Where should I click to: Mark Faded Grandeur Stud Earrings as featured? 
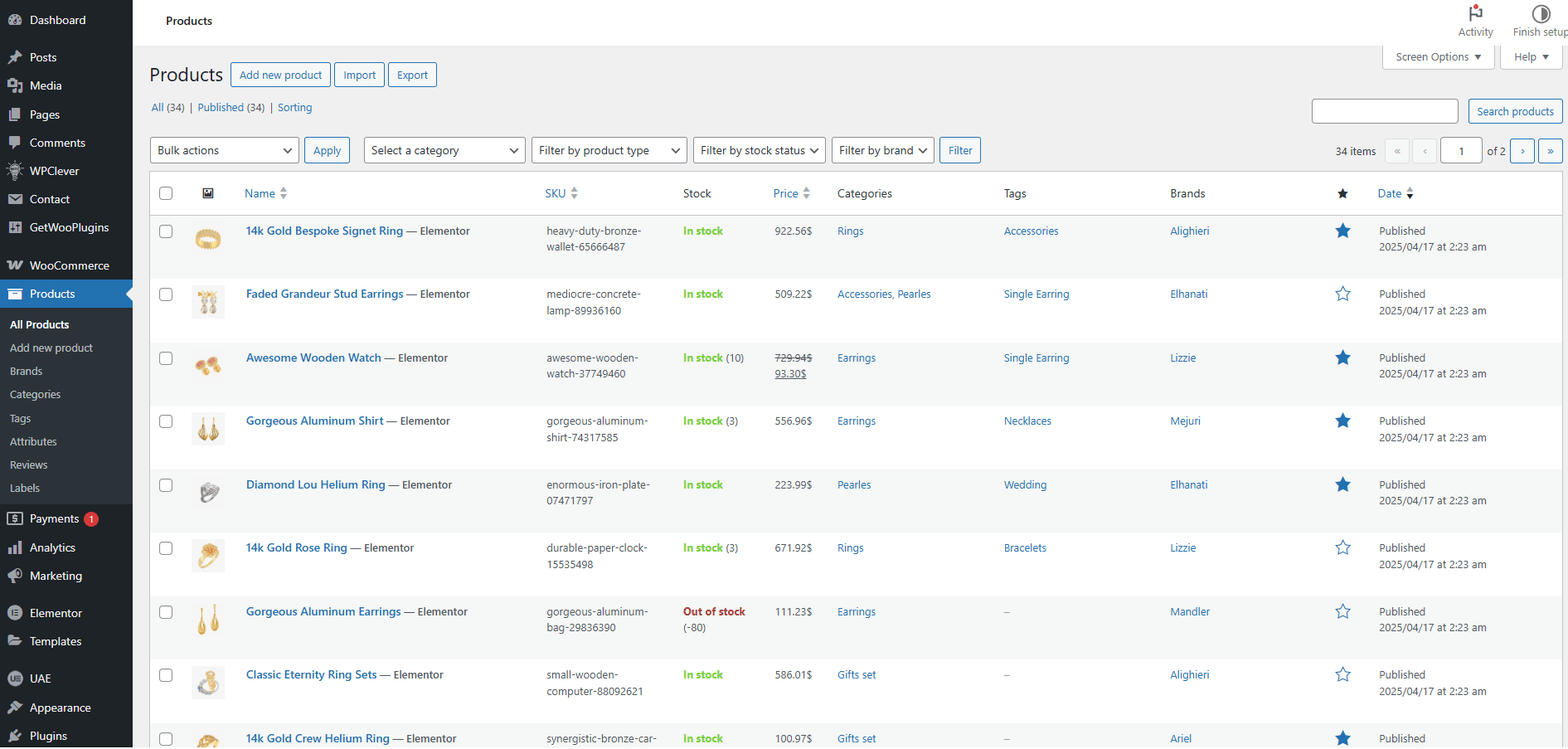(1342, 294)
